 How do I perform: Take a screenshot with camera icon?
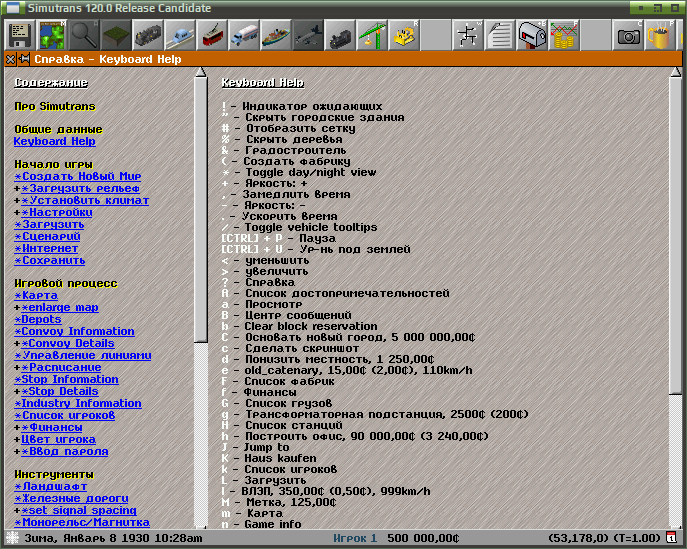pos(627,35)
